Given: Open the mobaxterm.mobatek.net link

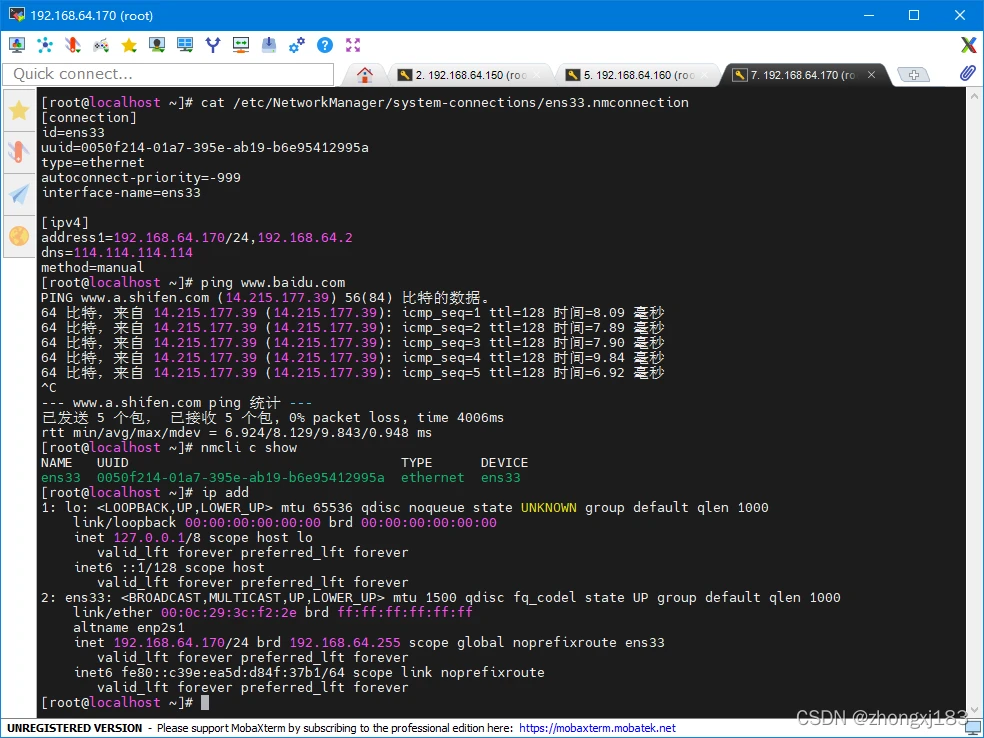Looking at the screenshot, I should pyautogui.click(x=597, y=728).
